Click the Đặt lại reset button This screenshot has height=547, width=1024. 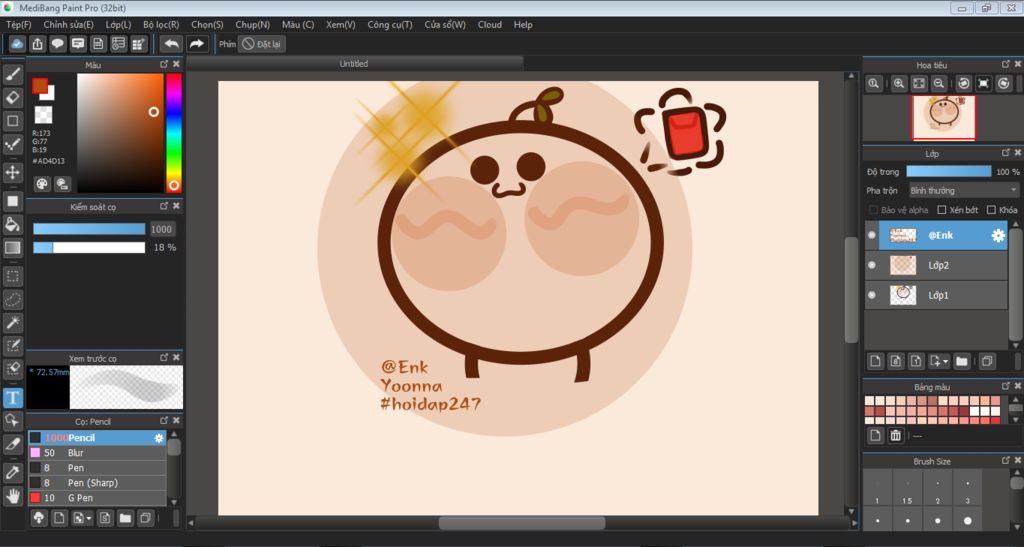261,44
